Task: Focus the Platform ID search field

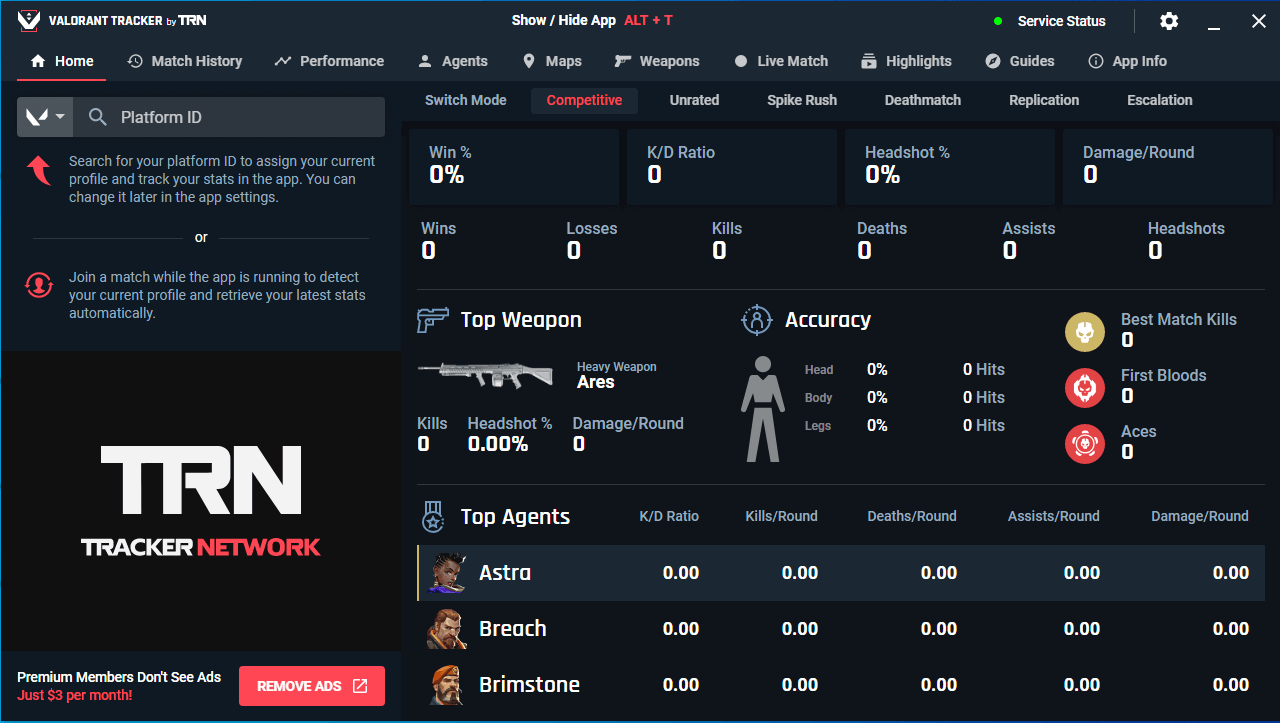Action: pyautogui.click(x=230, y=117)
